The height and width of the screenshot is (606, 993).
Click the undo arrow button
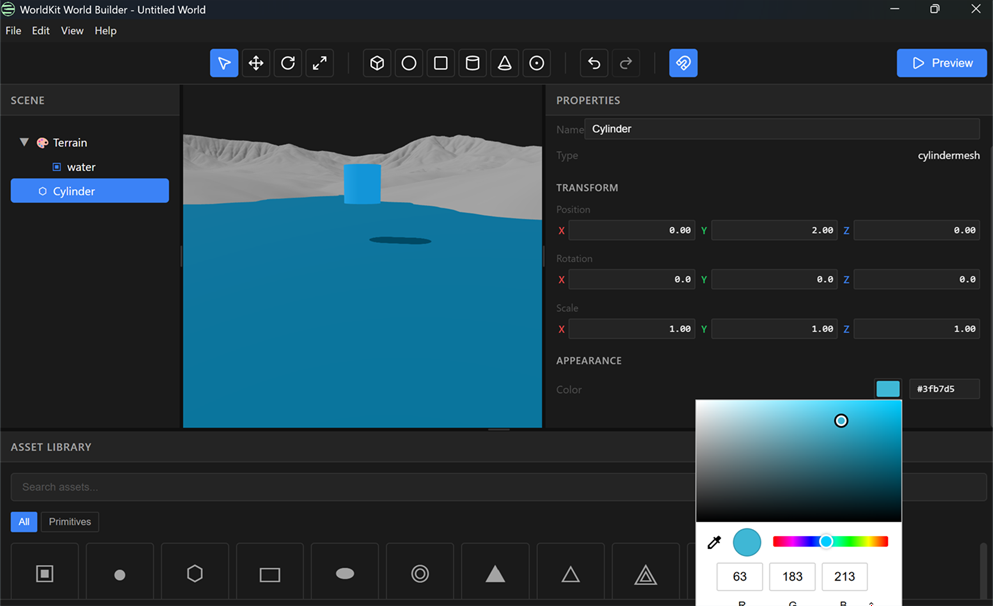tap(594, 63)
